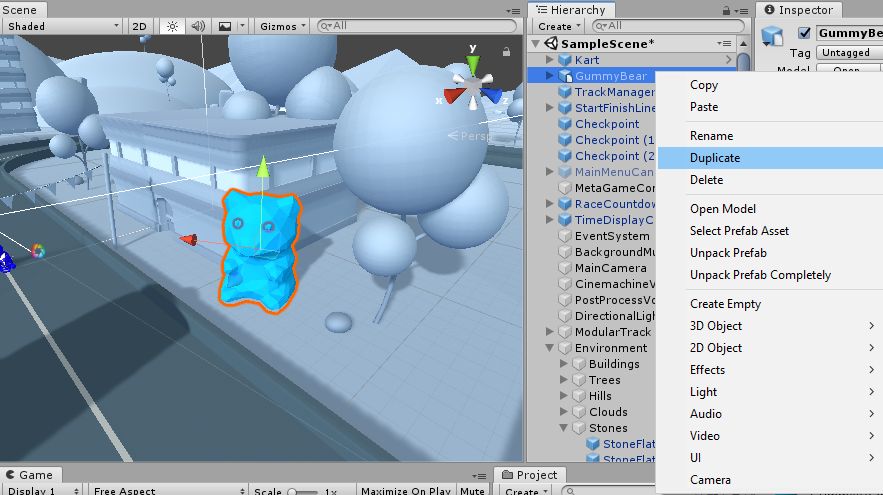Toggle scene audio speaker icon

[197, 26]
